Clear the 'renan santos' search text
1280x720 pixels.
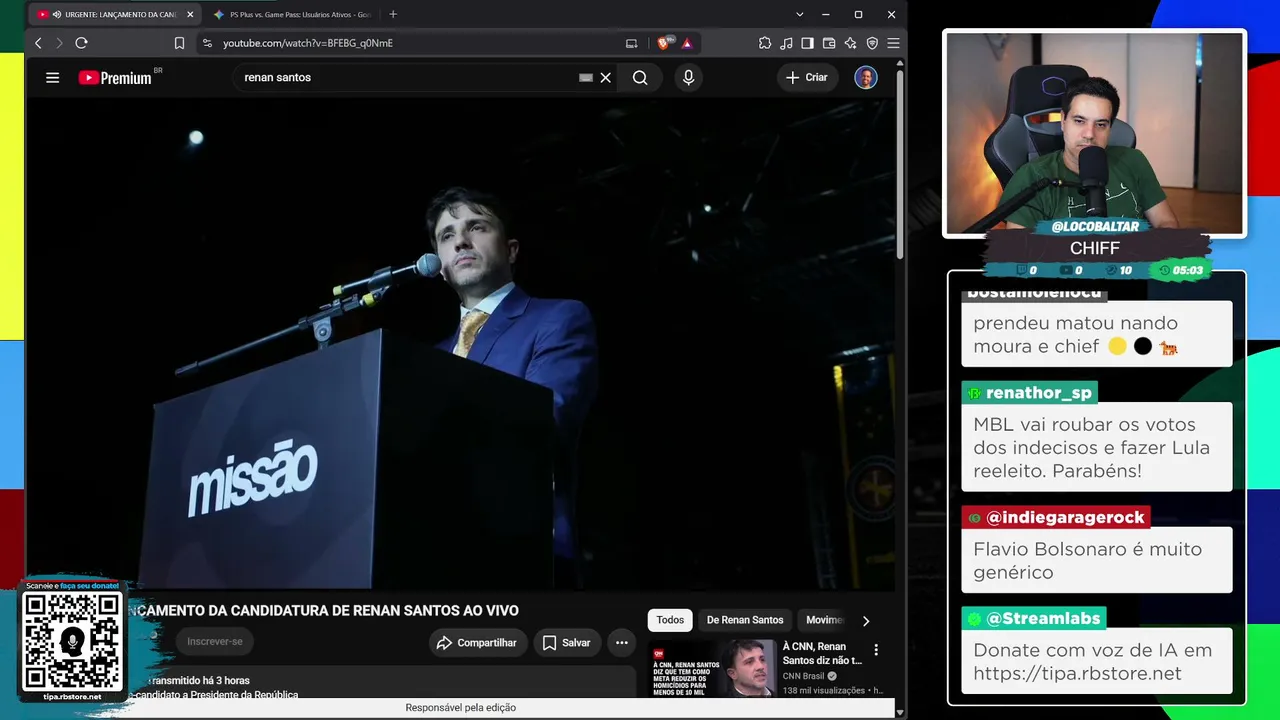click(605, 77)
